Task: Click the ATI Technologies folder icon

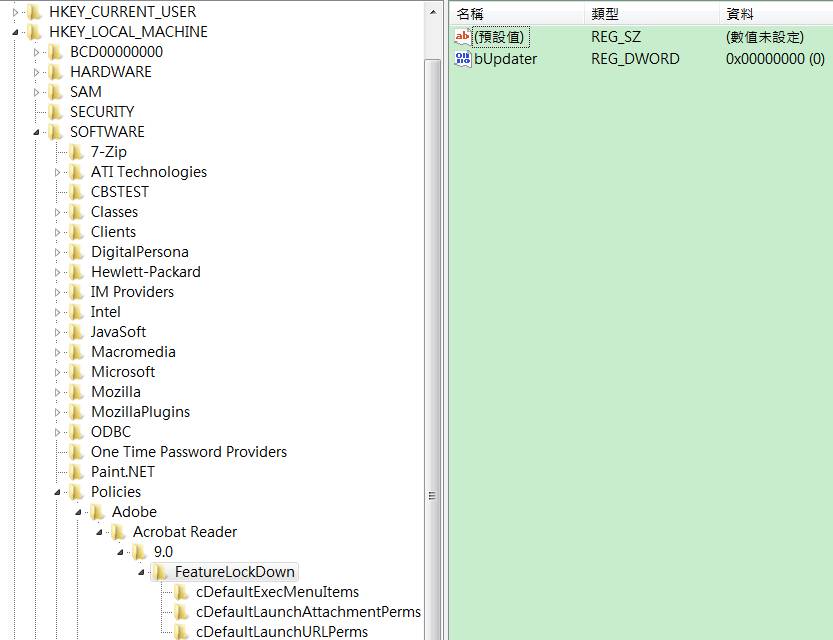Action: (x=76, y=172)
